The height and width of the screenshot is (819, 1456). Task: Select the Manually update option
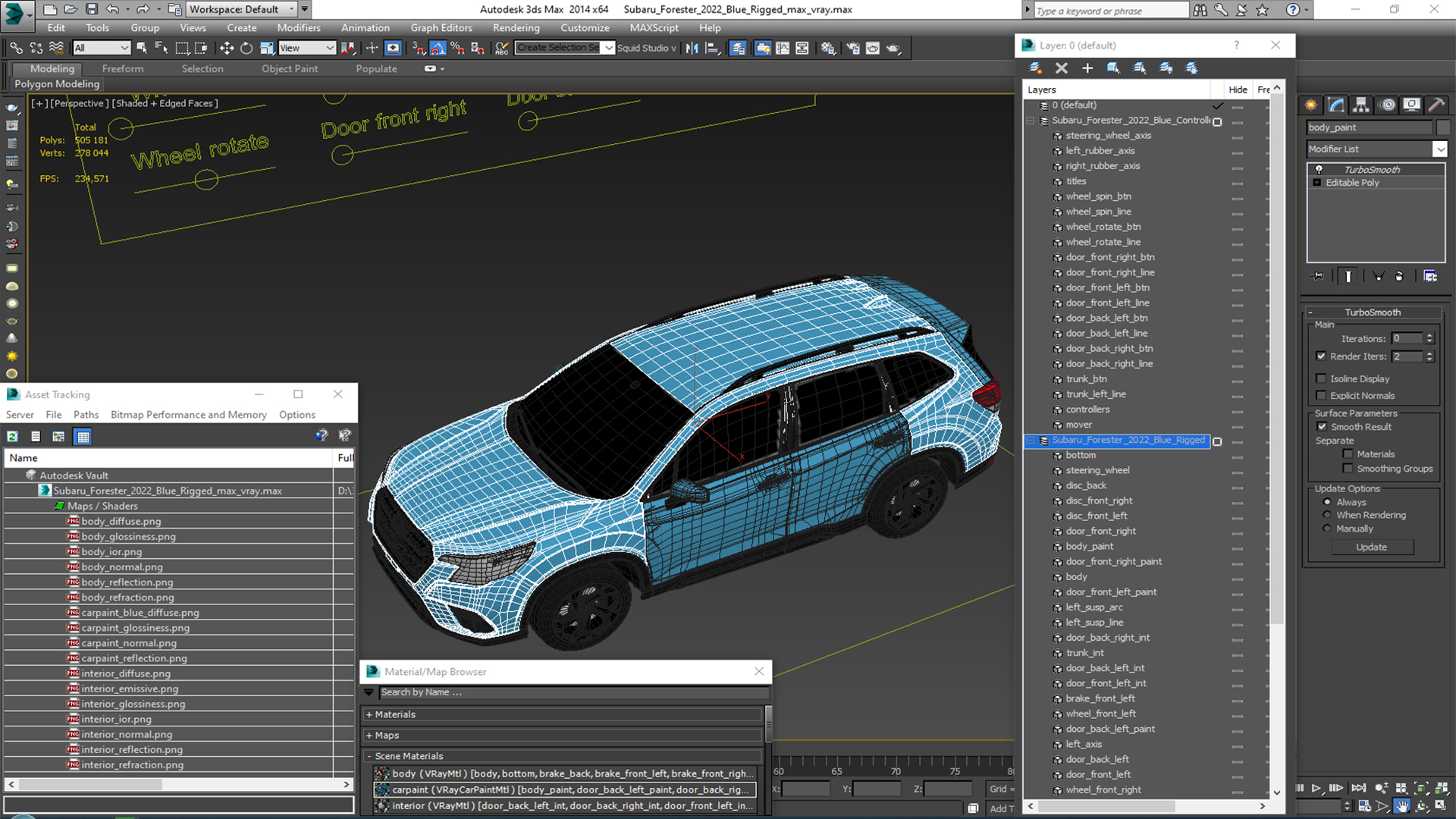tap(1327, 529)
